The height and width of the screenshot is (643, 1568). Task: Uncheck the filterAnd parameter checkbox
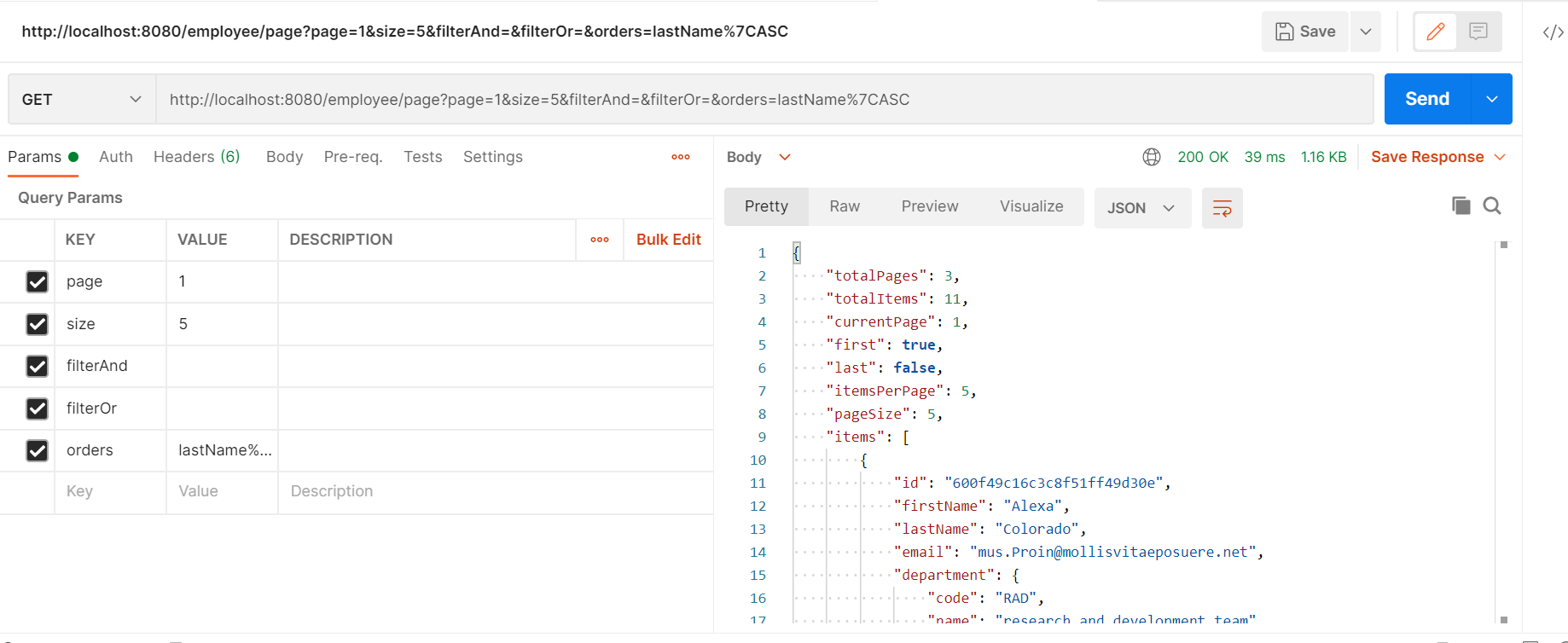click(37, 366)
